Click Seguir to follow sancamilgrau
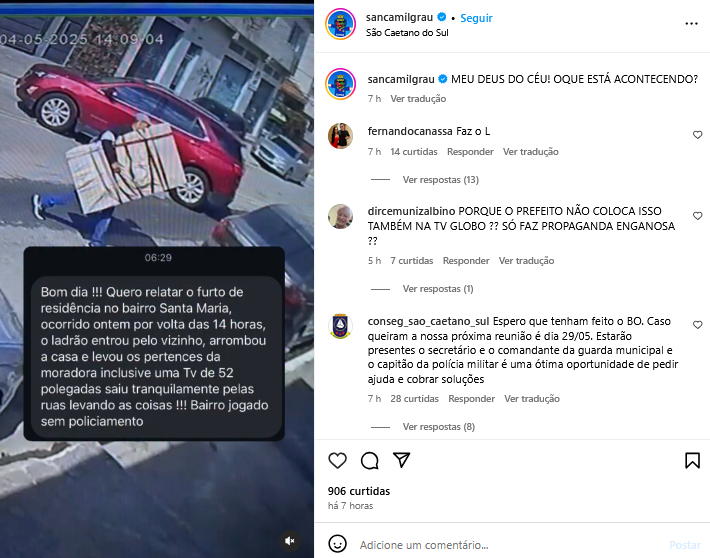This screenshot has height=558, width=710. pos(476,18)
